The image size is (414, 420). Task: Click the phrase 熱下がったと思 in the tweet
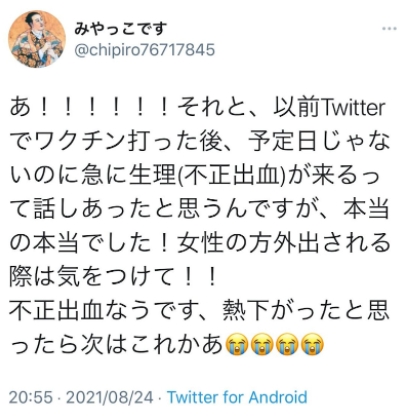tap(306, 310)
